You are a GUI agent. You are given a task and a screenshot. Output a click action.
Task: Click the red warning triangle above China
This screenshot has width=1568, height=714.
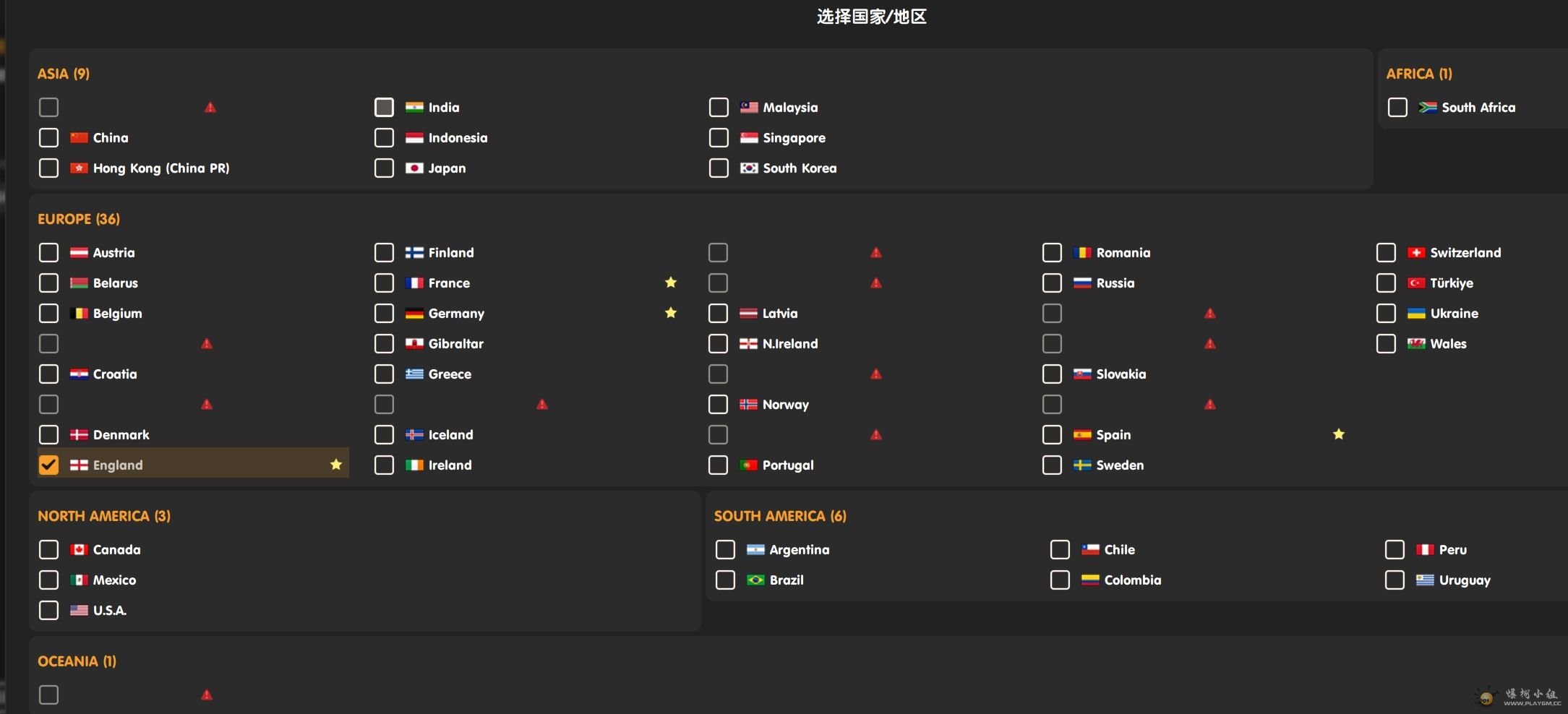coord(210,107)
